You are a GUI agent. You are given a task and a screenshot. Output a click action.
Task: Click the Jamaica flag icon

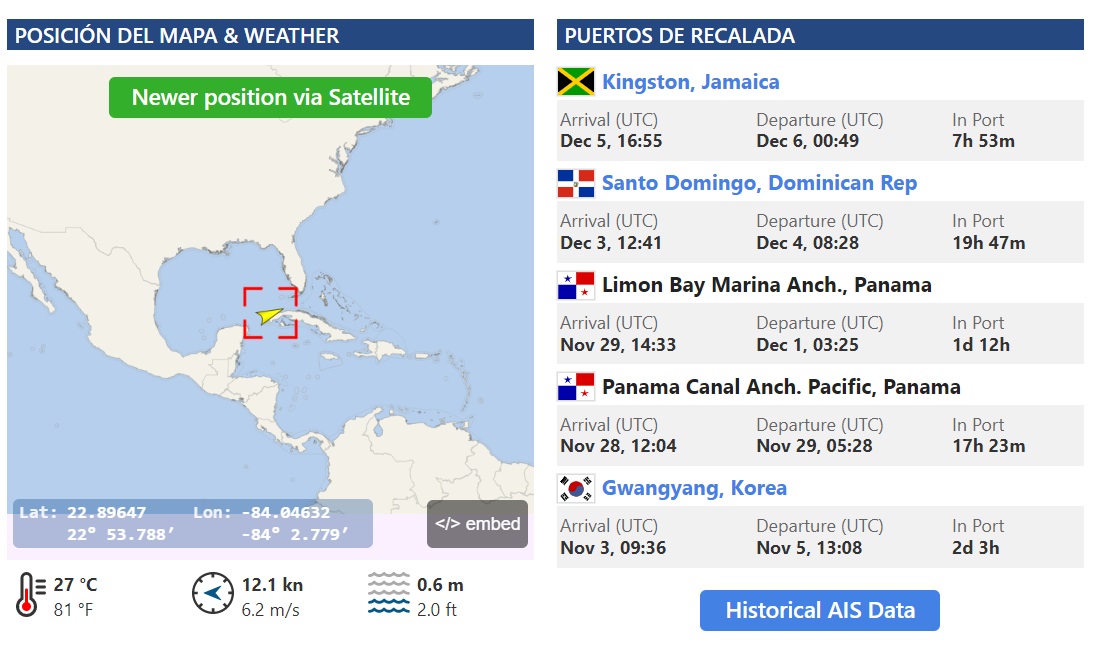point(576,82)
